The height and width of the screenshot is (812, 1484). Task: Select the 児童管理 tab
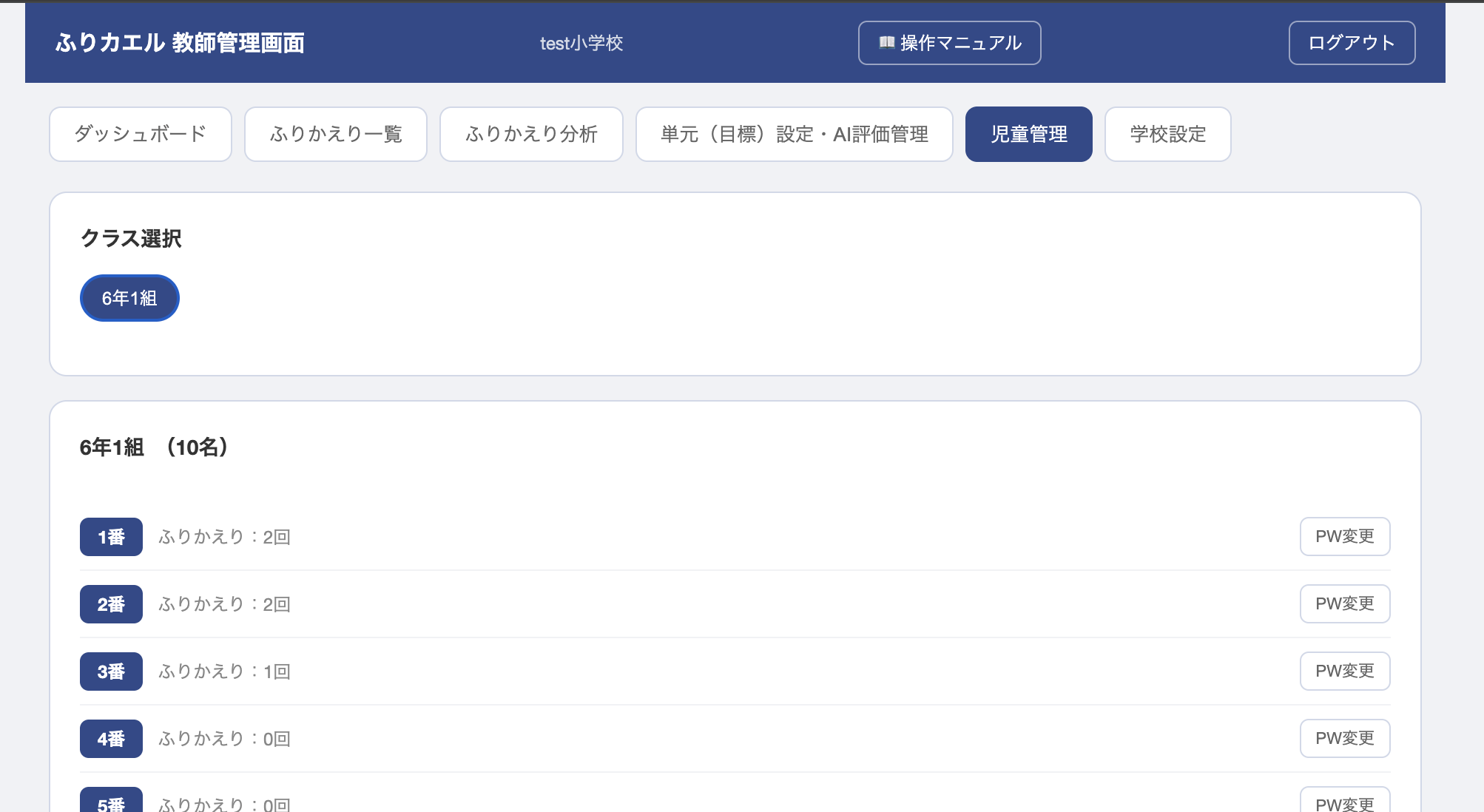click(1028, 134)
